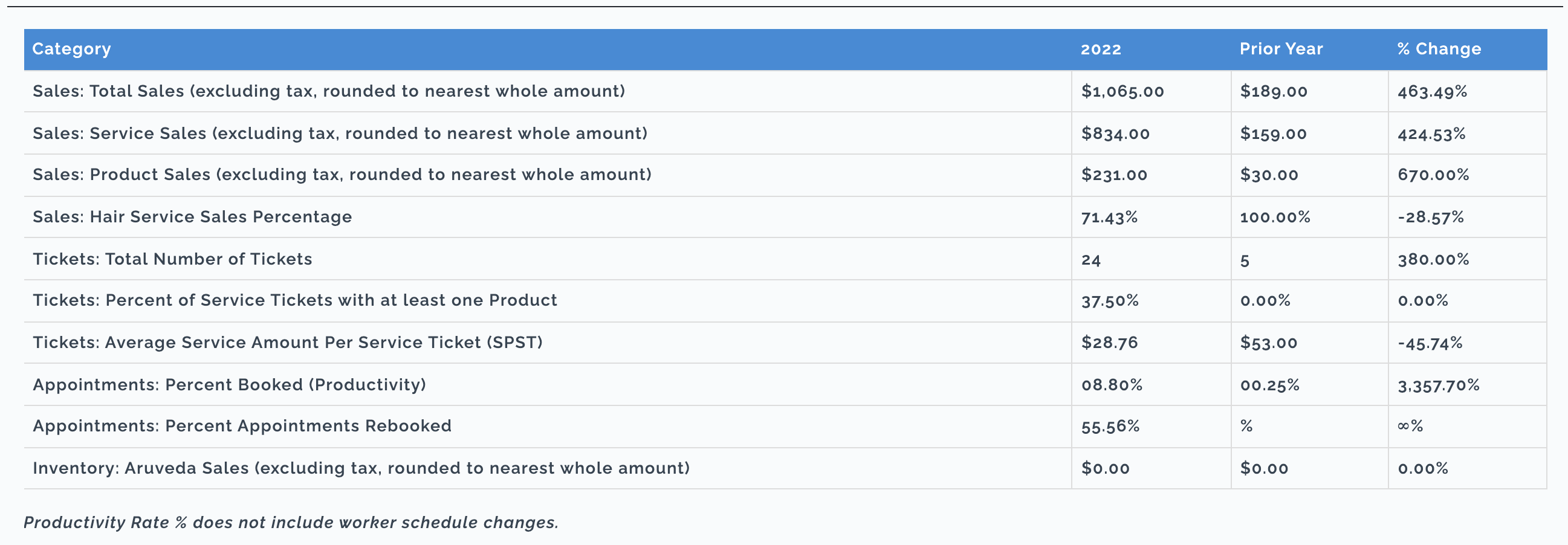Select the $159.00 prior year cell

click(1274, 133)
